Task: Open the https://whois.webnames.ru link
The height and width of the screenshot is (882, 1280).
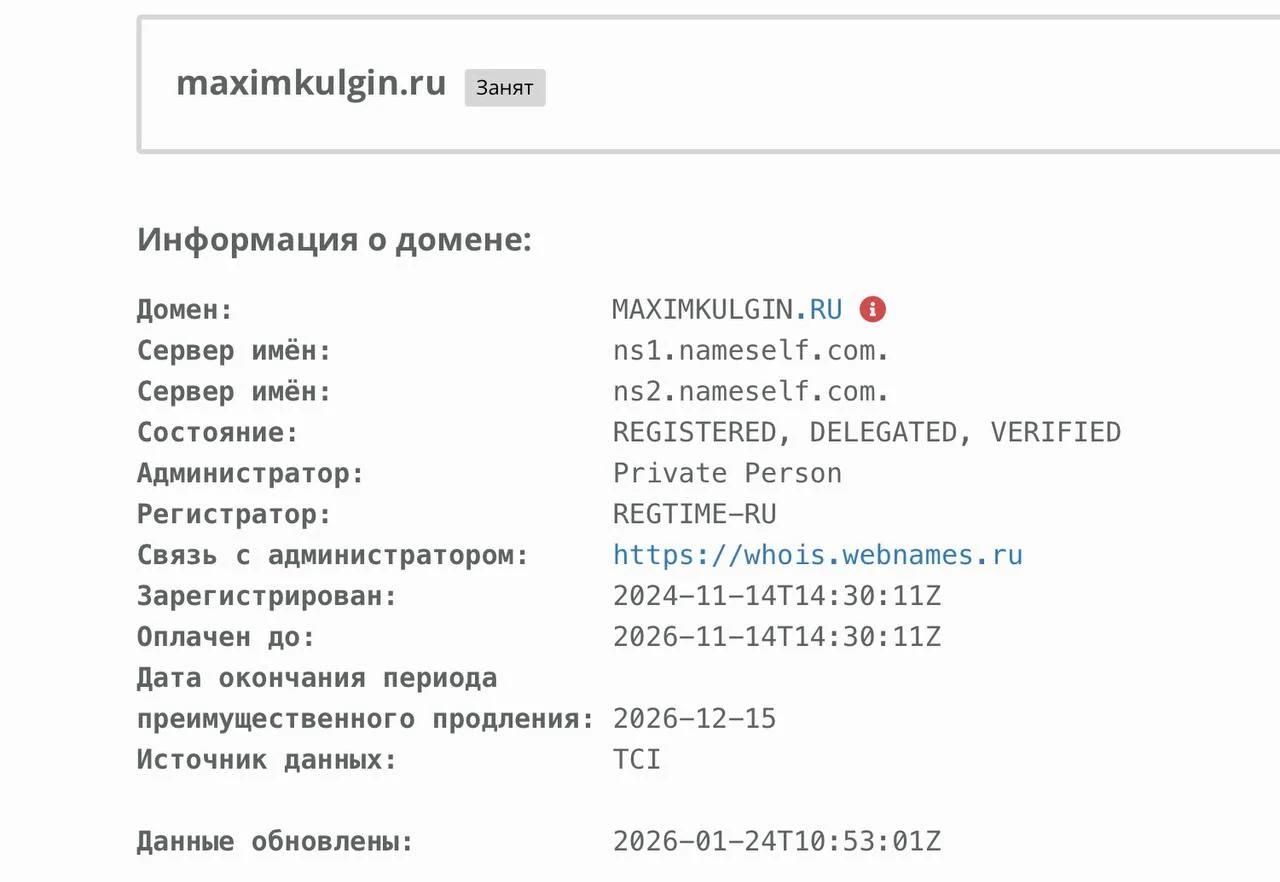Action: 817,555
